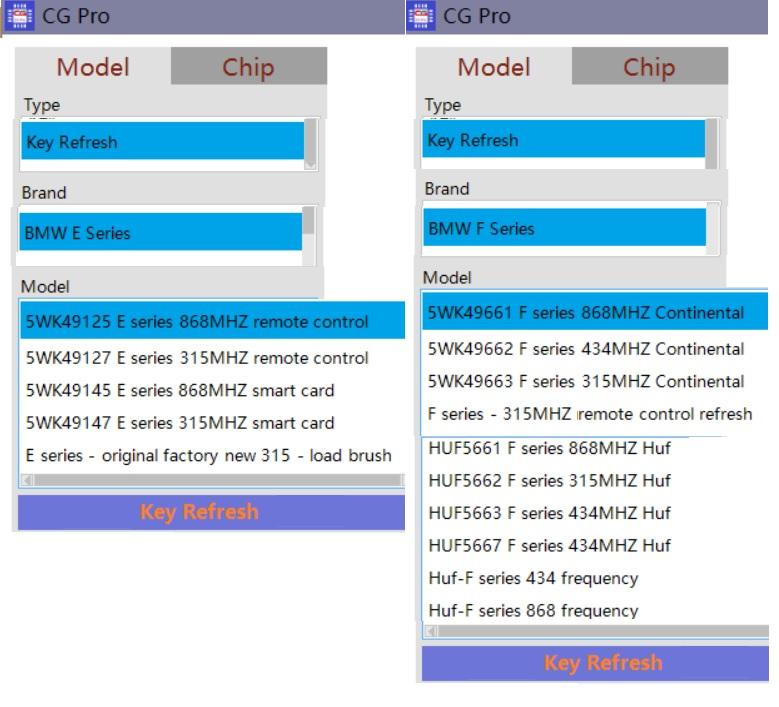Viewport: 779px width, 707px height.
Task: Select Key Refresh type in right window
Action: click(x=563, y=140)
